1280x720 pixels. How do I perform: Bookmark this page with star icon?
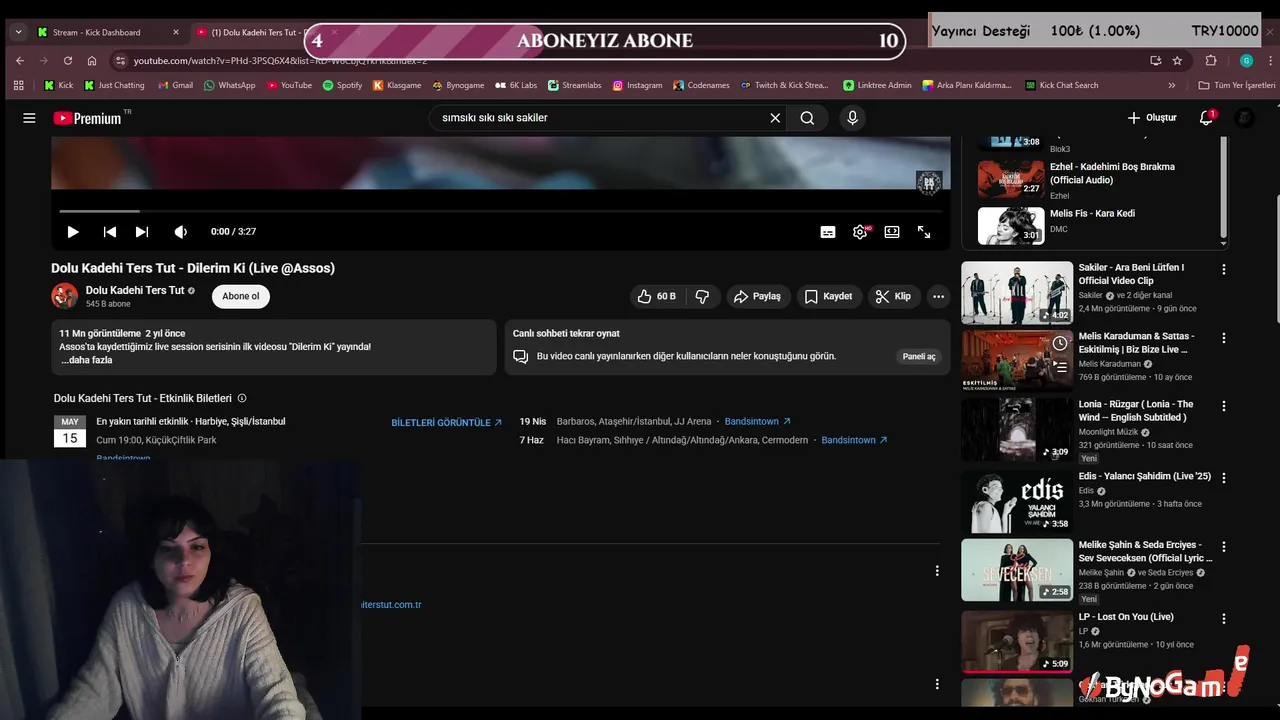(1178, 61)
